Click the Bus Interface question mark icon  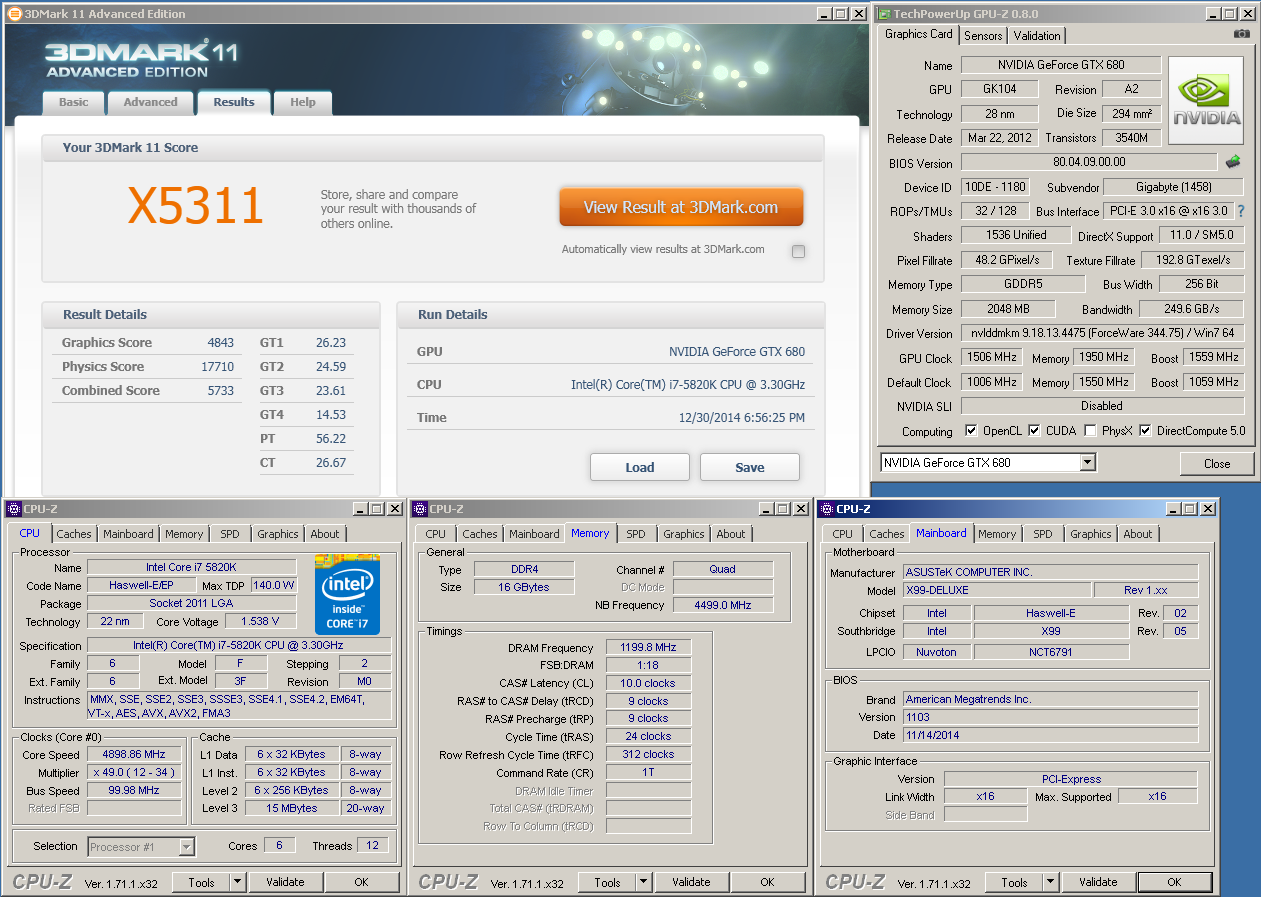tap(1241, 211)
